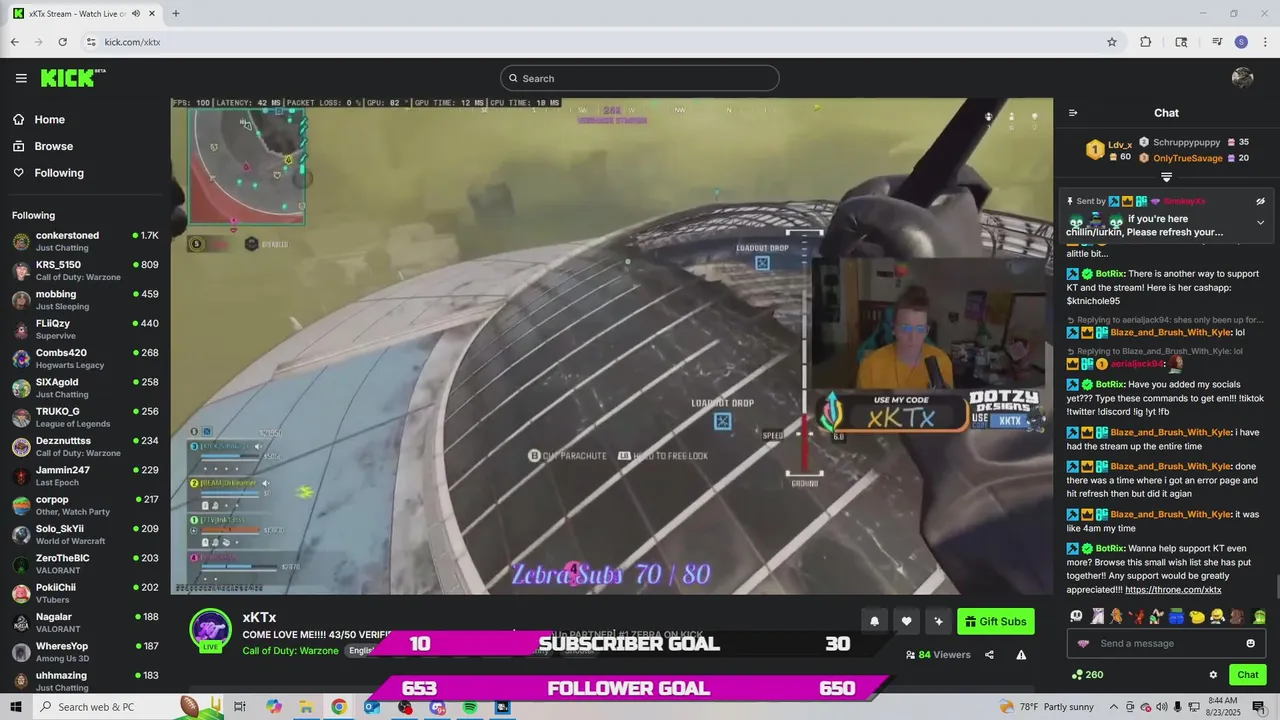Report the stream with warning icon

(x=1021, y=655)
